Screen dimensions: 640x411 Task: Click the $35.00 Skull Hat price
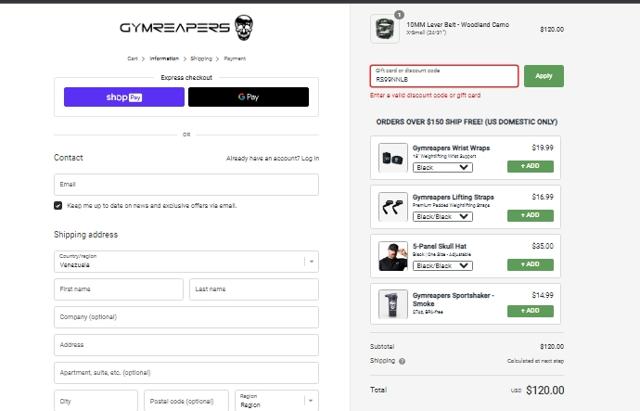tap(542, 246)
